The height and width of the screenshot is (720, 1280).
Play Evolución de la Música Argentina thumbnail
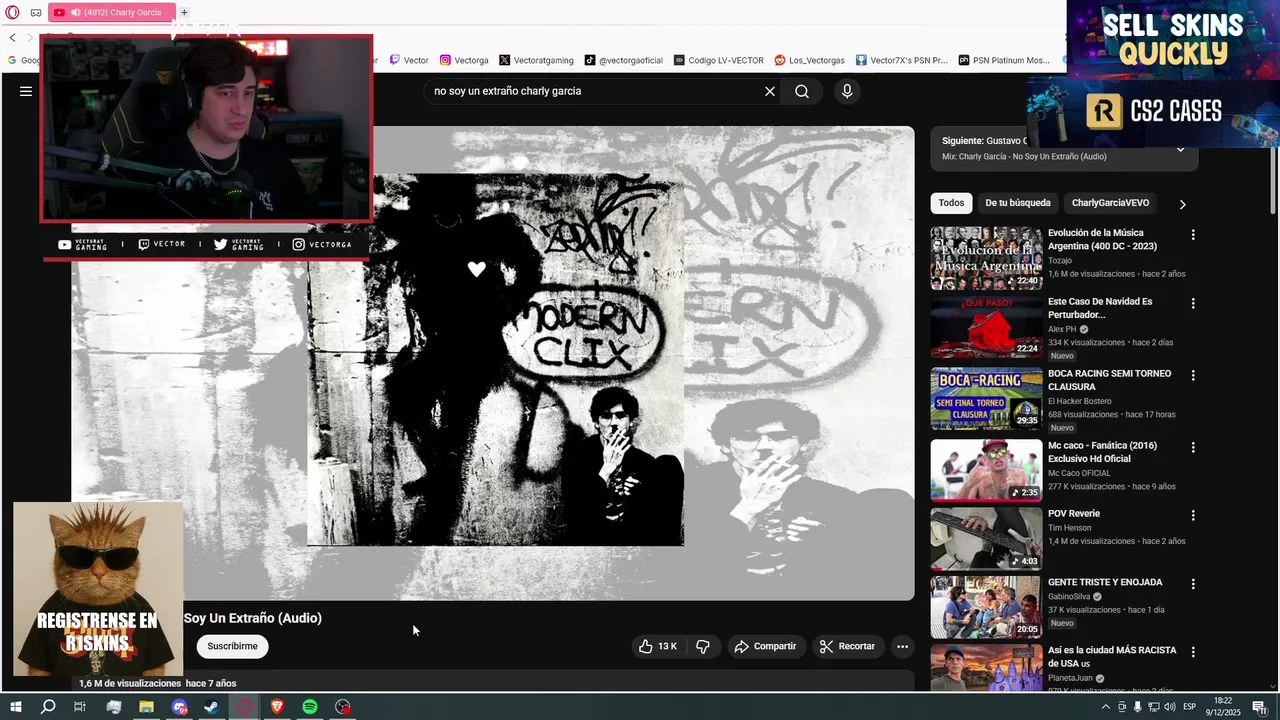point(986,258)
